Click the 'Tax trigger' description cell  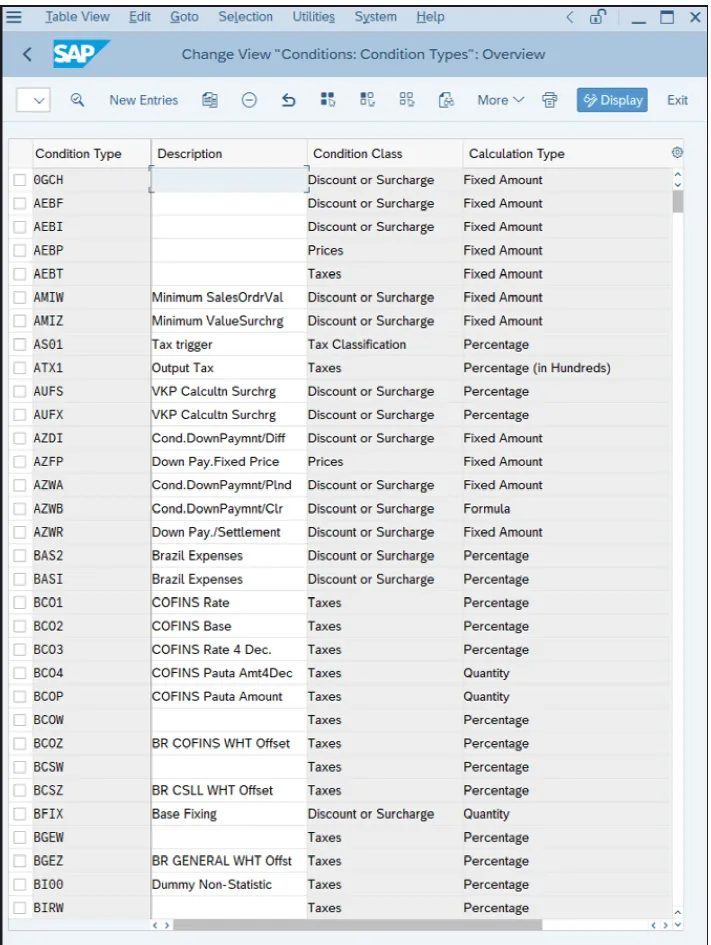[x=229, y=344]
